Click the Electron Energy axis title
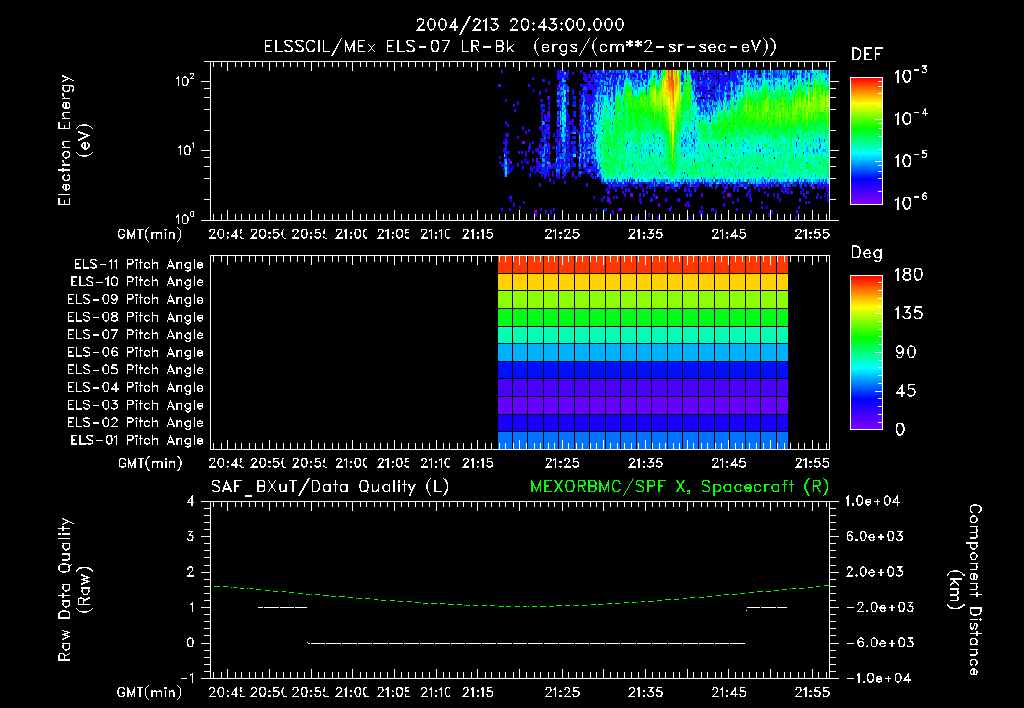This screenshot has height=708, width=1024. tap(74, 140)
